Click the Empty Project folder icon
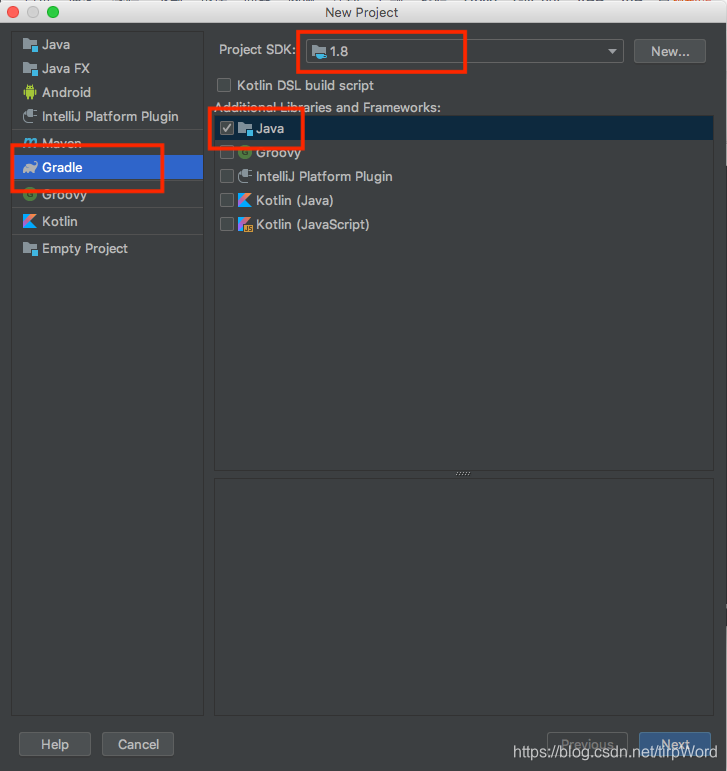Screen dimensions: 727x771 30,249
